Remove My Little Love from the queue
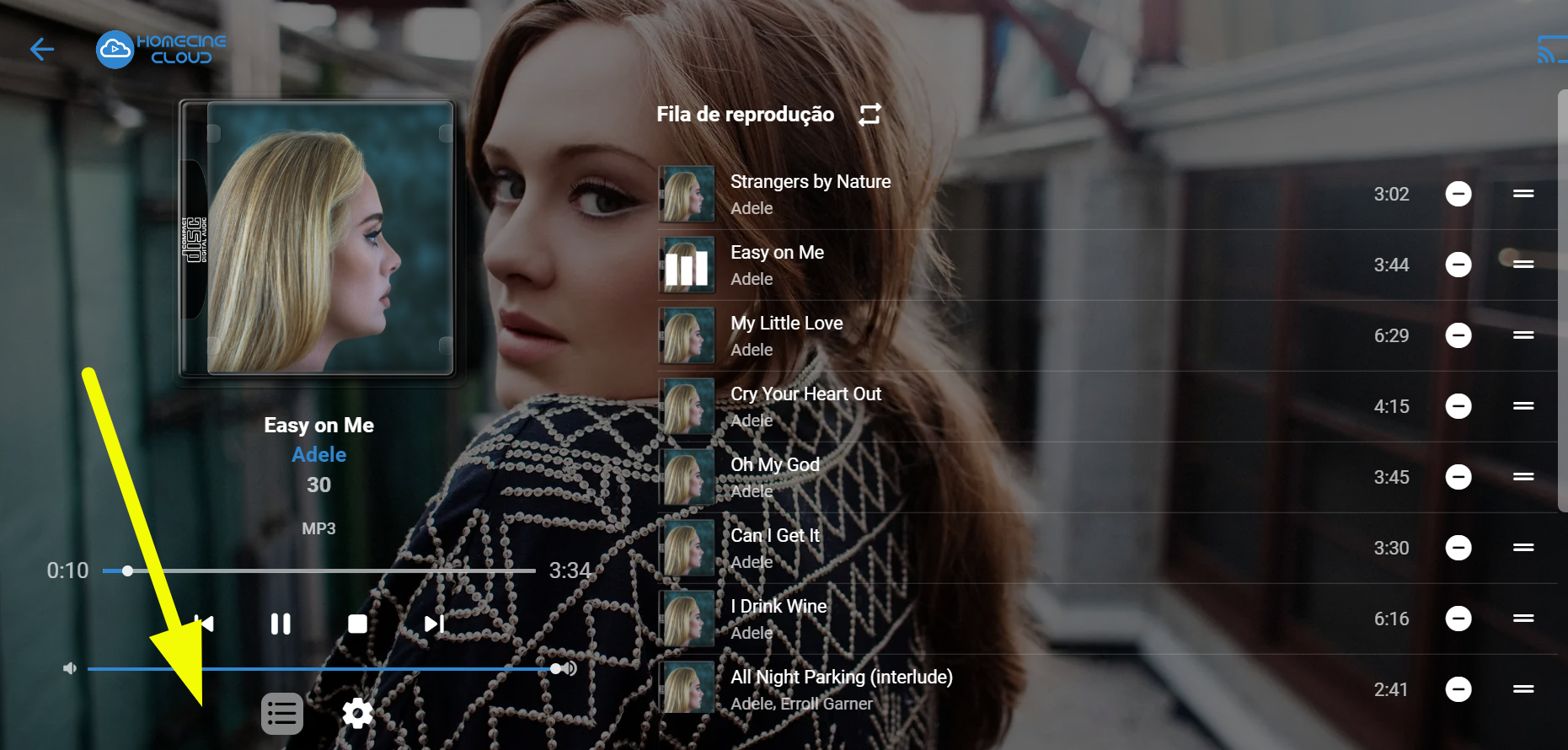This screenshot has width=1568, height=750. point(1458,335)
